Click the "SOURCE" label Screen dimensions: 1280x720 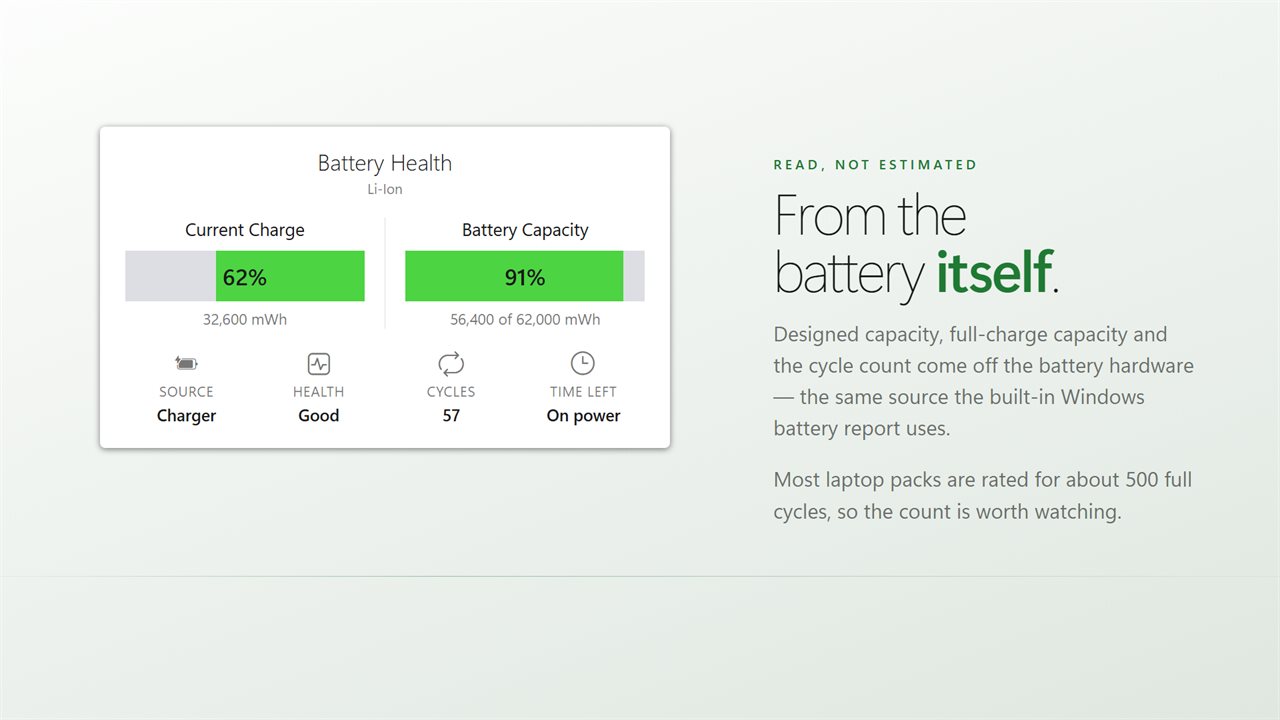click(186, 392)
